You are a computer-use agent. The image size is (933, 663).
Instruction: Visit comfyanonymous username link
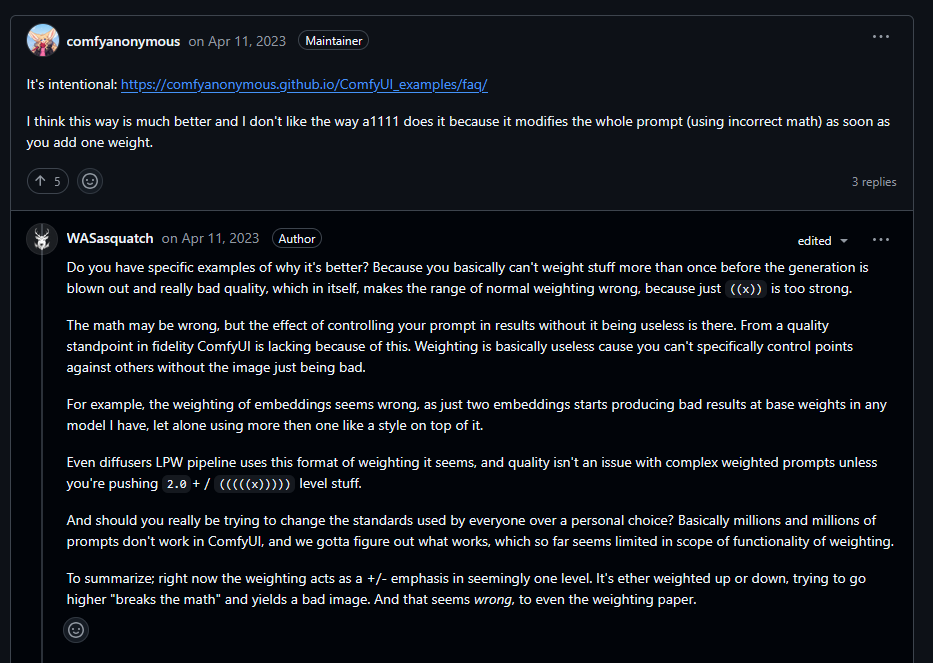coord(123,41)
